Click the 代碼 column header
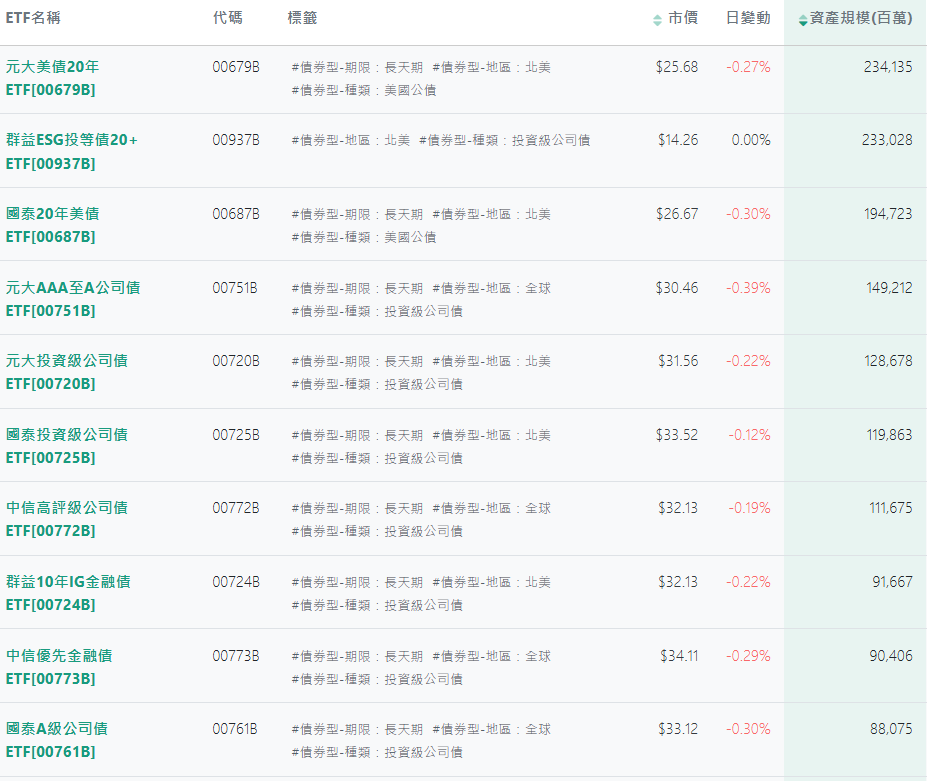This screenshot has height=781, width=927. pos(228,18)
